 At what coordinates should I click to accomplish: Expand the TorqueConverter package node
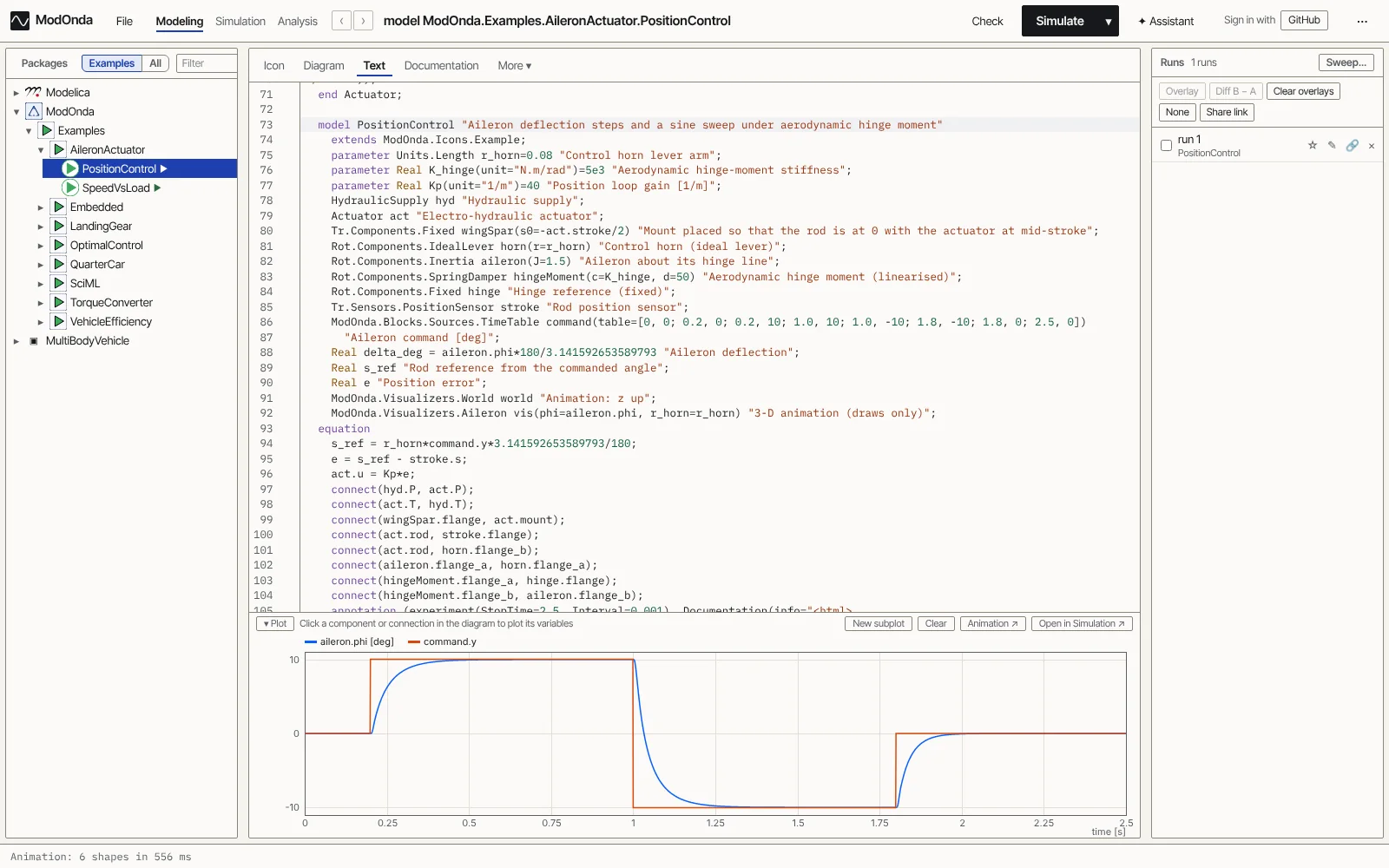[x=40, y=303]
